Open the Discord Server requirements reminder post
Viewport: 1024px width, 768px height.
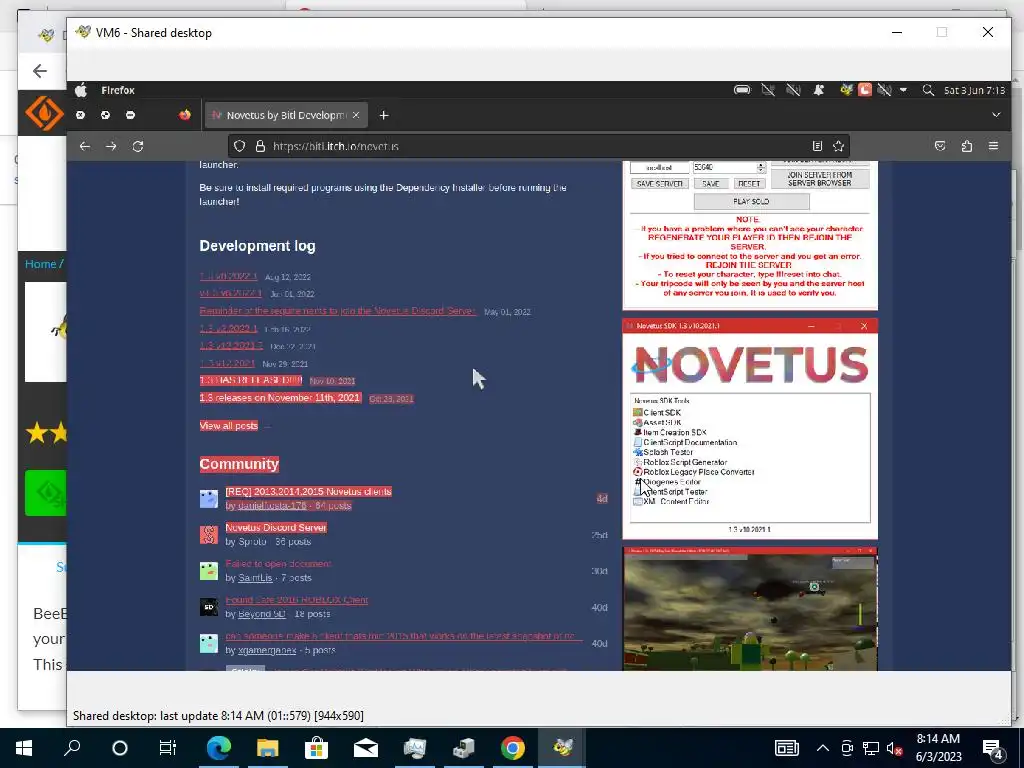coord(338,311)
